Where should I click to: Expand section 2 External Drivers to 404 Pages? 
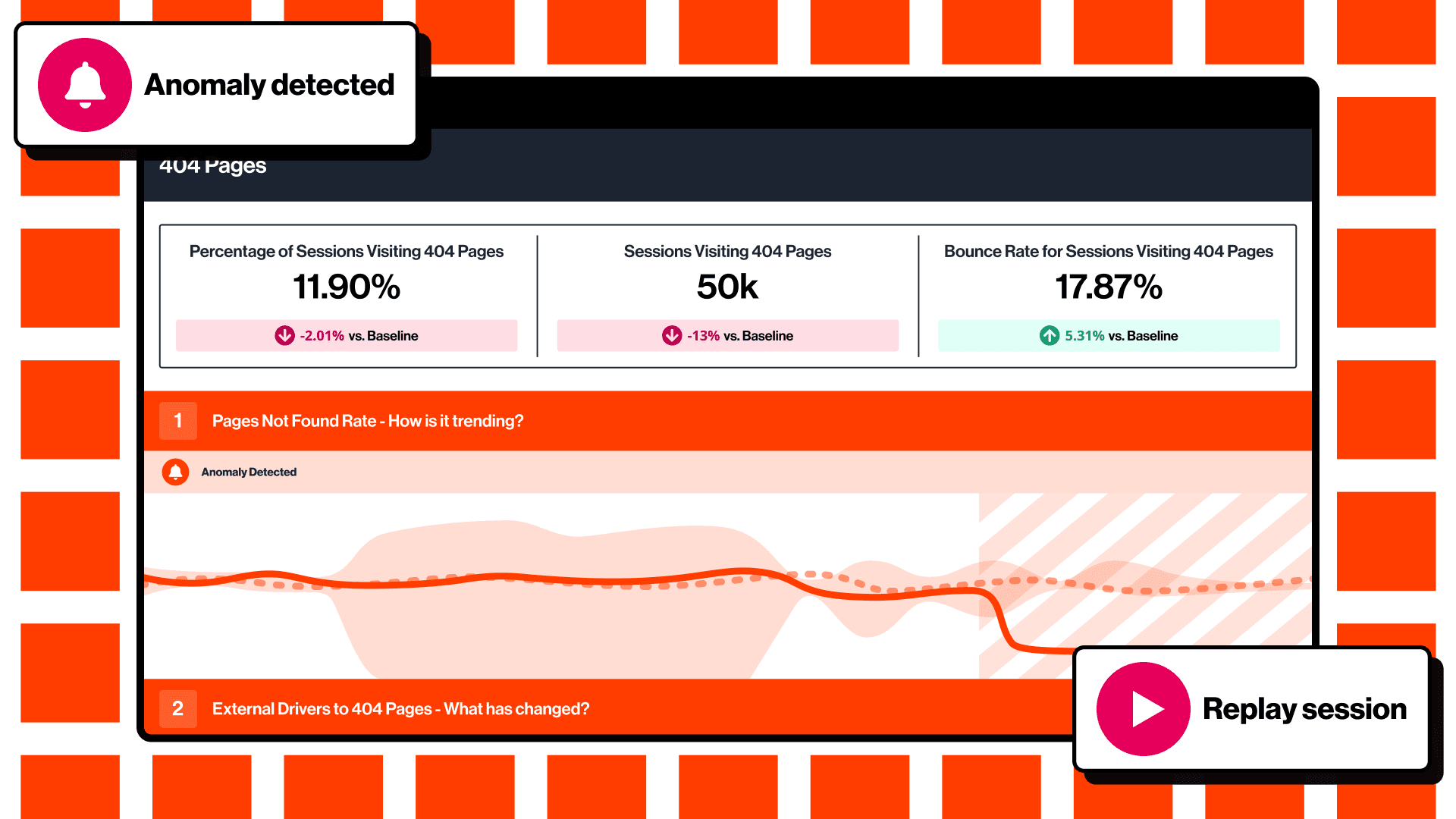click(x=400, y=709)
